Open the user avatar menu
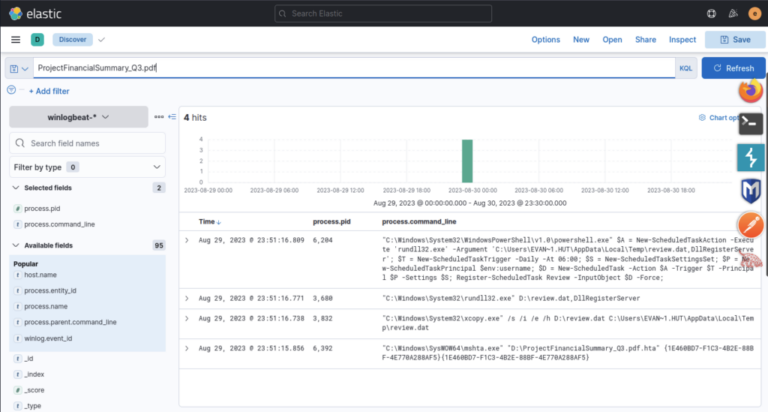The height and width of the screenshot is (412, 768). pos(754,13)
